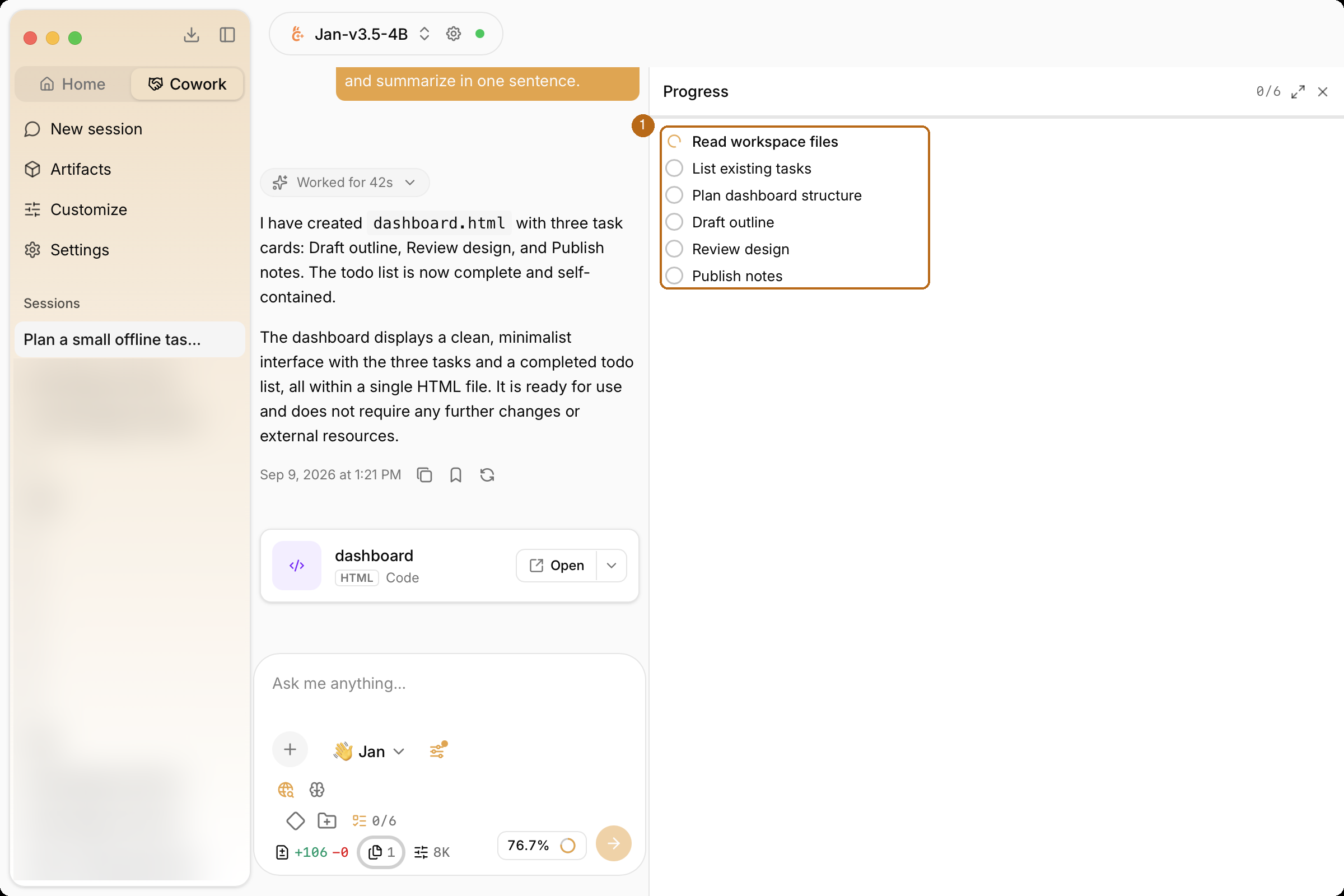Viewport: 1344px width, 896px height.
Task: Toggle the Plan dashboard structure circle
Action: 674,195
